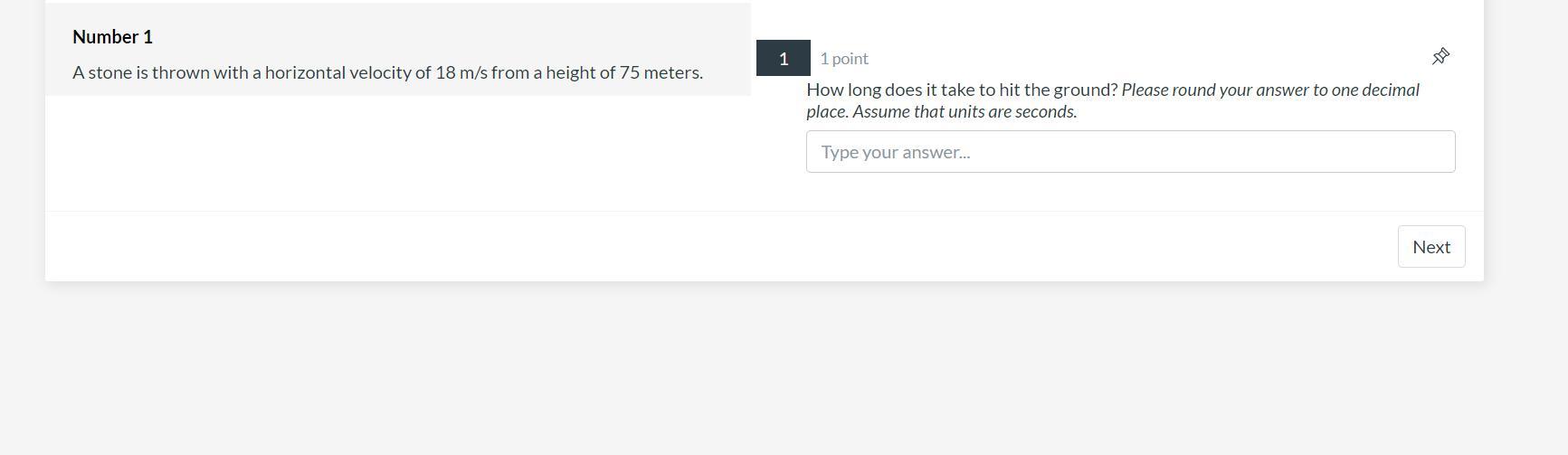1568x455 pixels.
Task: Go to the next question with Next
Action: [x=1430, y=247]
